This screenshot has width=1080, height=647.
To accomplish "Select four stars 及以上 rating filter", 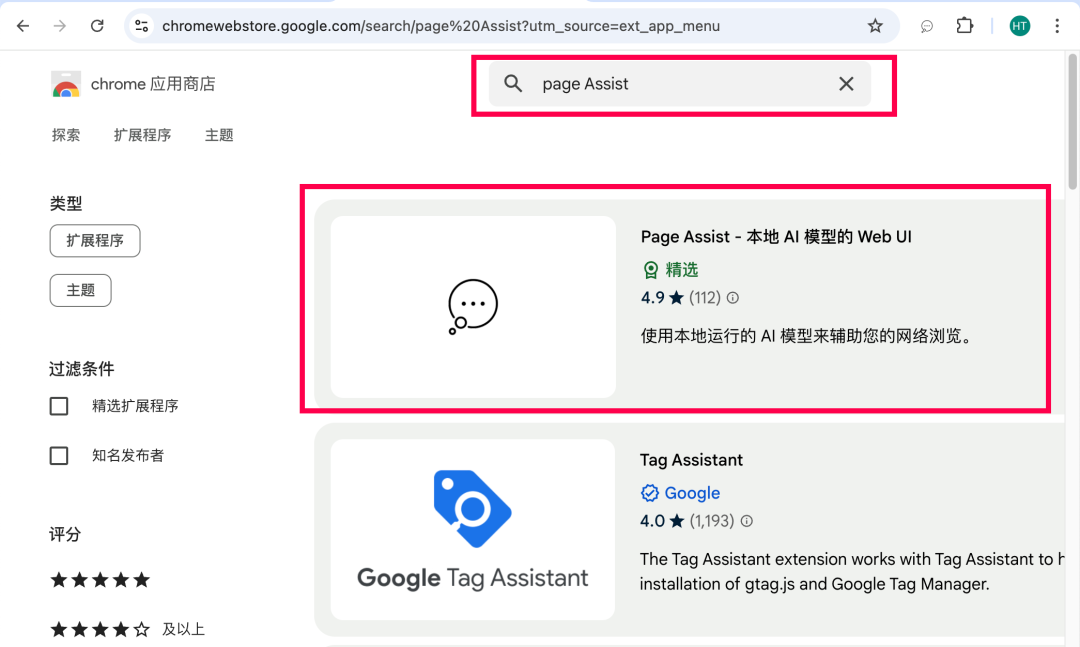I will click(127, 629).
